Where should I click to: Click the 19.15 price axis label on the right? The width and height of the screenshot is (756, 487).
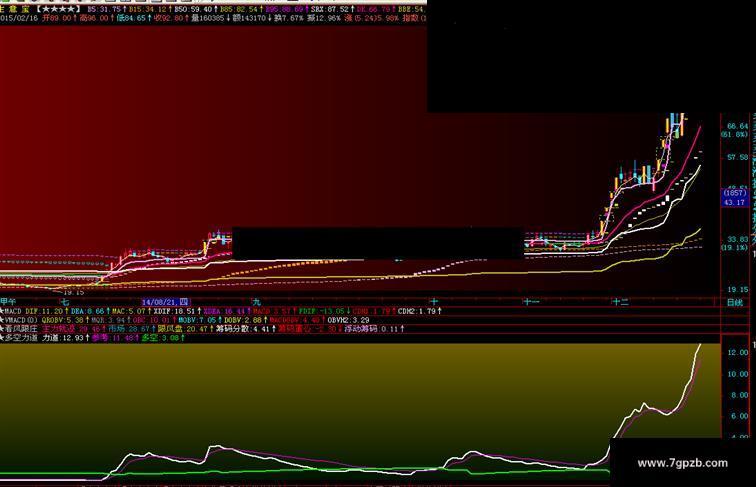(x=737, y=290)
